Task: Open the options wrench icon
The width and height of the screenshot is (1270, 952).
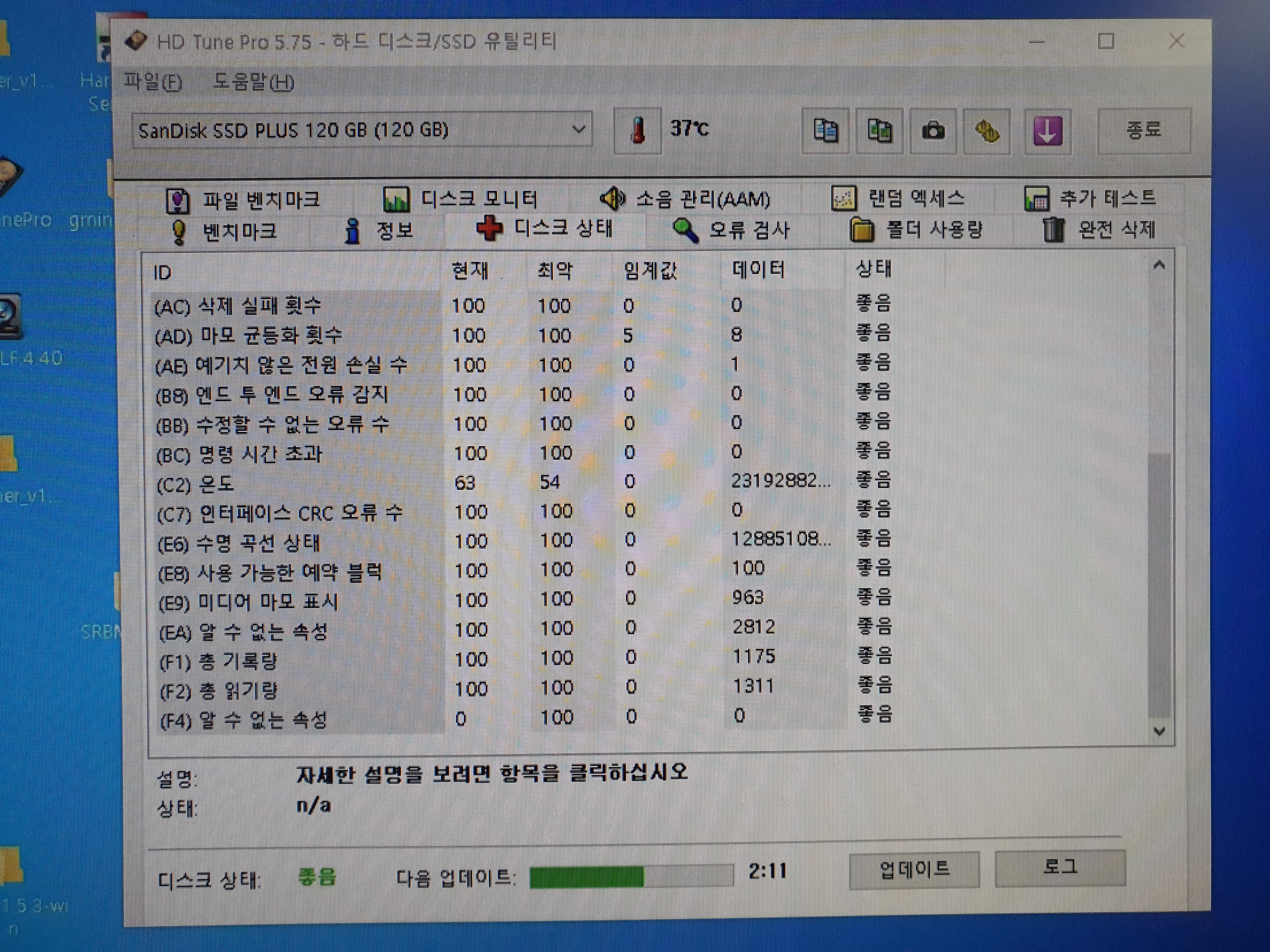Action: coord(987,131)
